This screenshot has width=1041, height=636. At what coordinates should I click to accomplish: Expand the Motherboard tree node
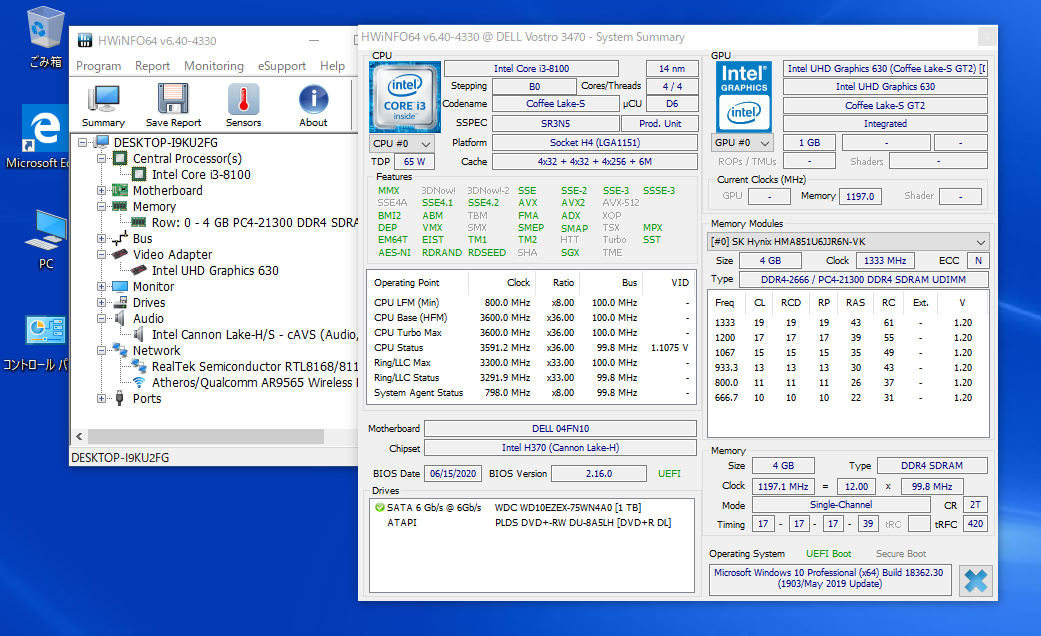[102, 191]
